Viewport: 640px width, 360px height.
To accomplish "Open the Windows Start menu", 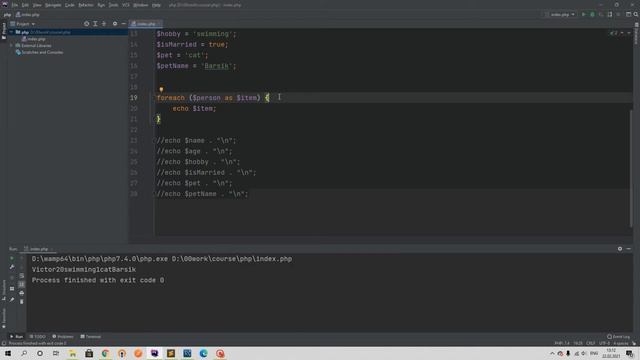I will pyautogui.click(x=8, y=353).
